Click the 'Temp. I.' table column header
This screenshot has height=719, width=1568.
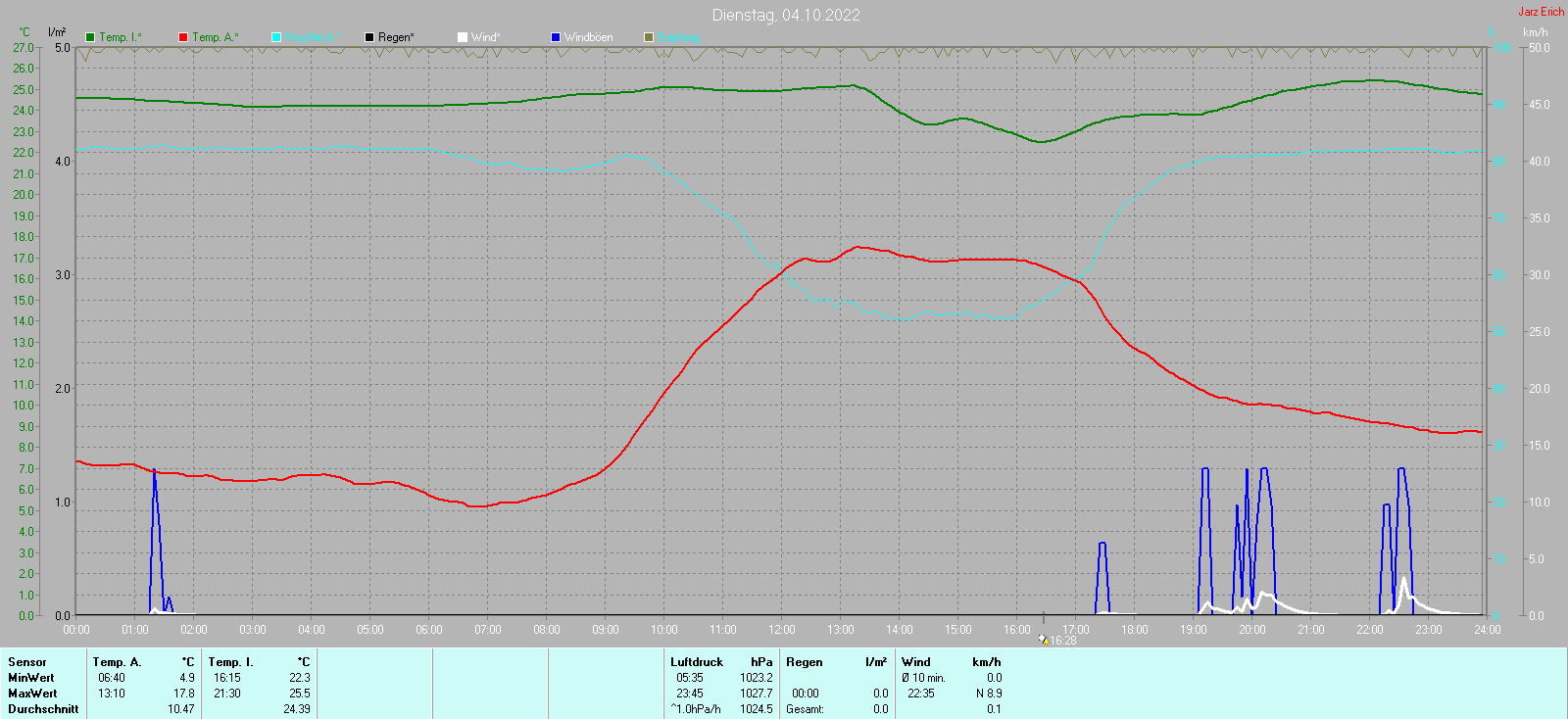point(231,662)
